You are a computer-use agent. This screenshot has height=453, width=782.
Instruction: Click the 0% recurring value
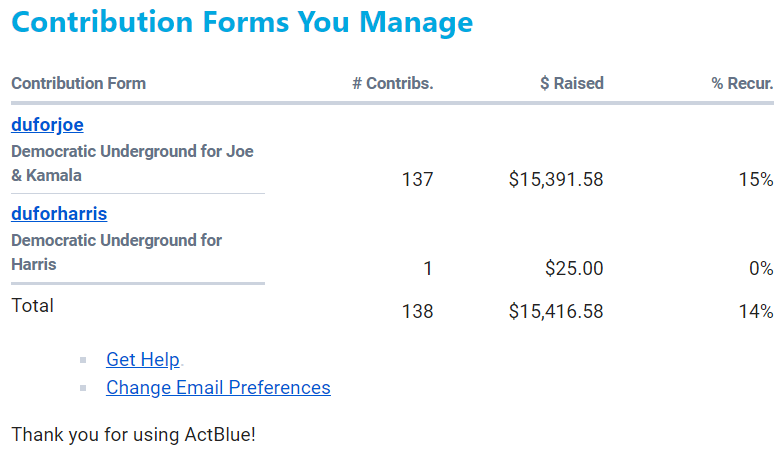click(x=761, y=268)
